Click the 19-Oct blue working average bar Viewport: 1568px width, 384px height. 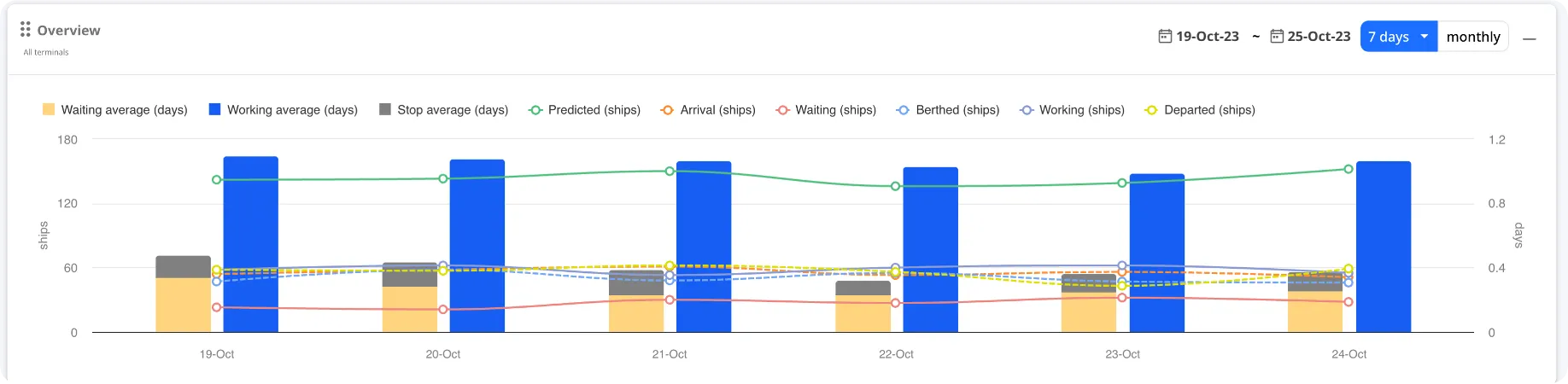click(x=250, y=244)
